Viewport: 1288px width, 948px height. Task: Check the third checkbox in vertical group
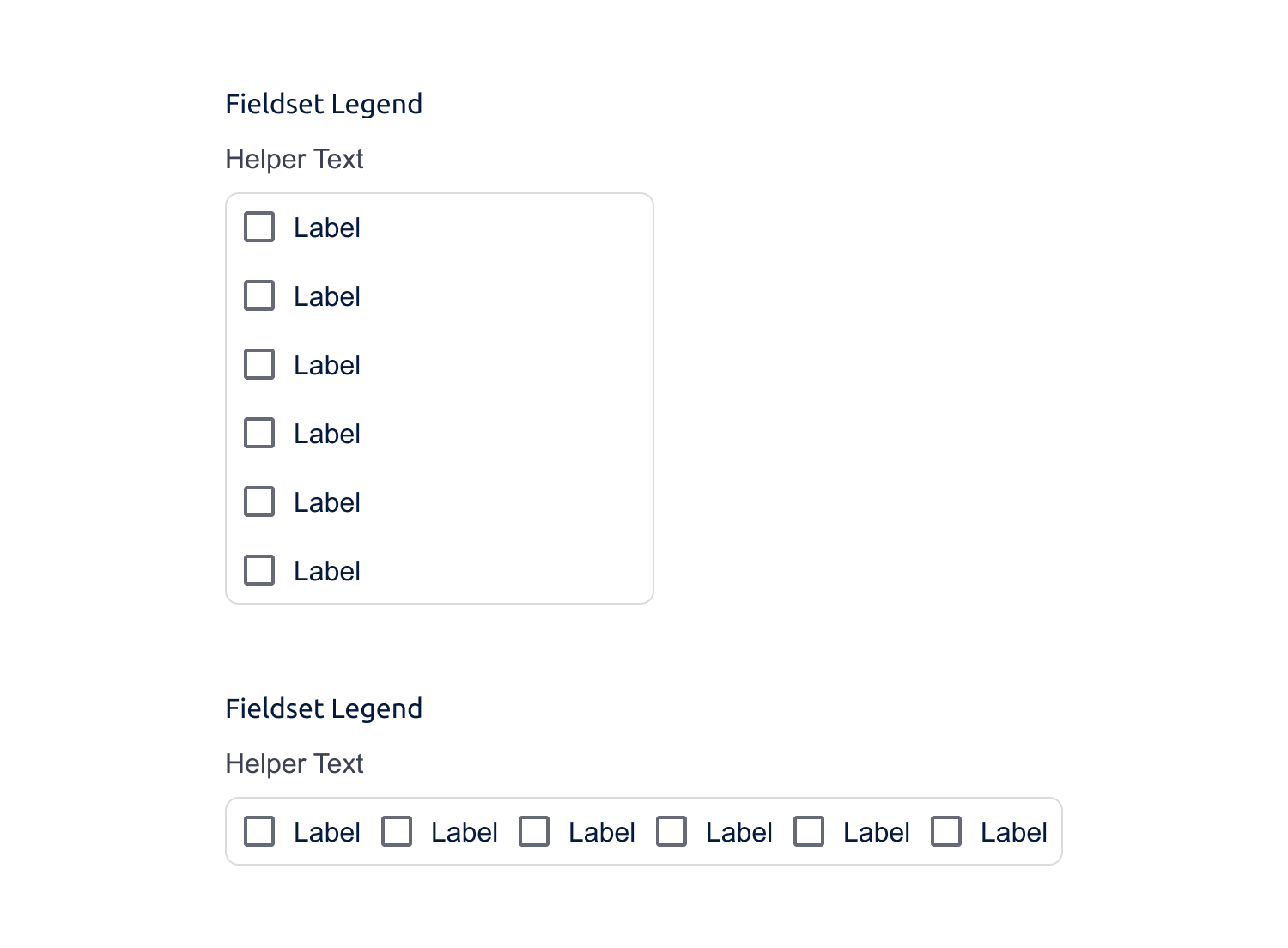tap(258, 364)
